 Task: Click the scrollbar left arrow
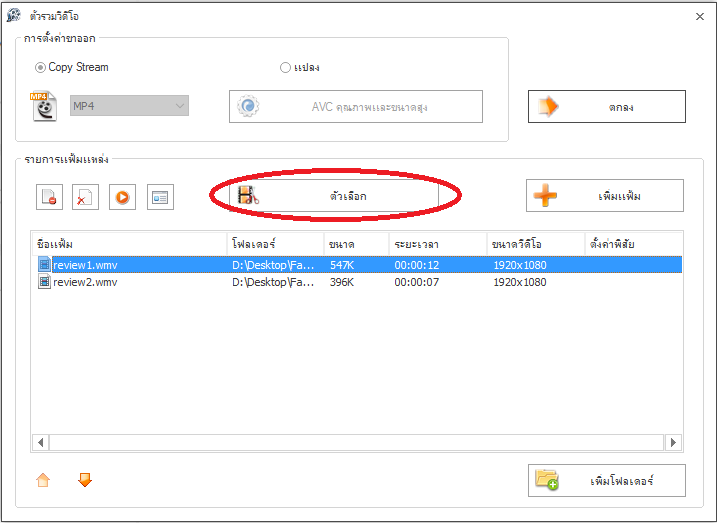[x=41, y=442]
